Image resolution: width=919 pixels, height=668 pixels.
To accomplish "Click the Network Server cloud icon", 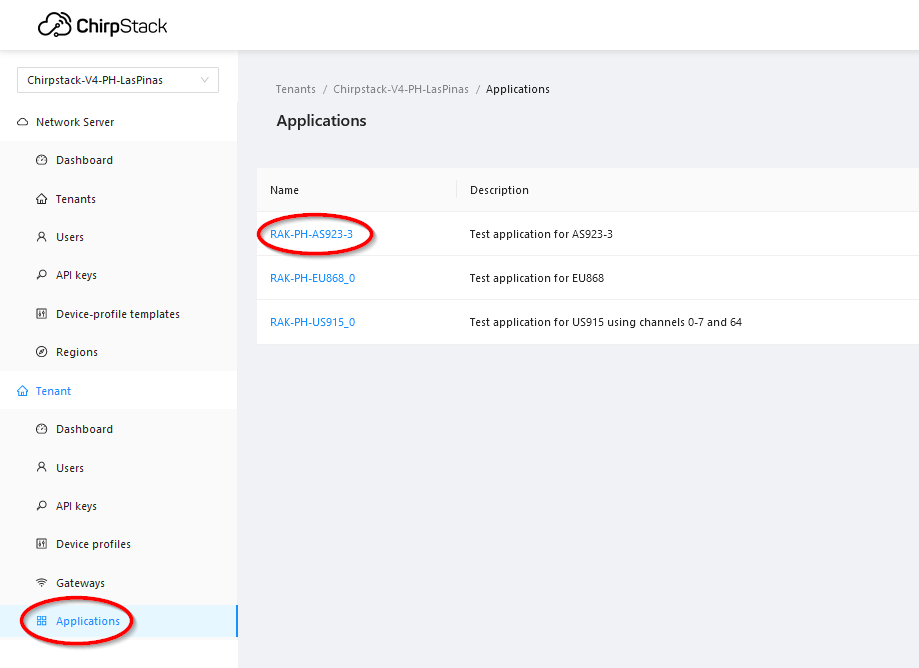I will point(22,122).
